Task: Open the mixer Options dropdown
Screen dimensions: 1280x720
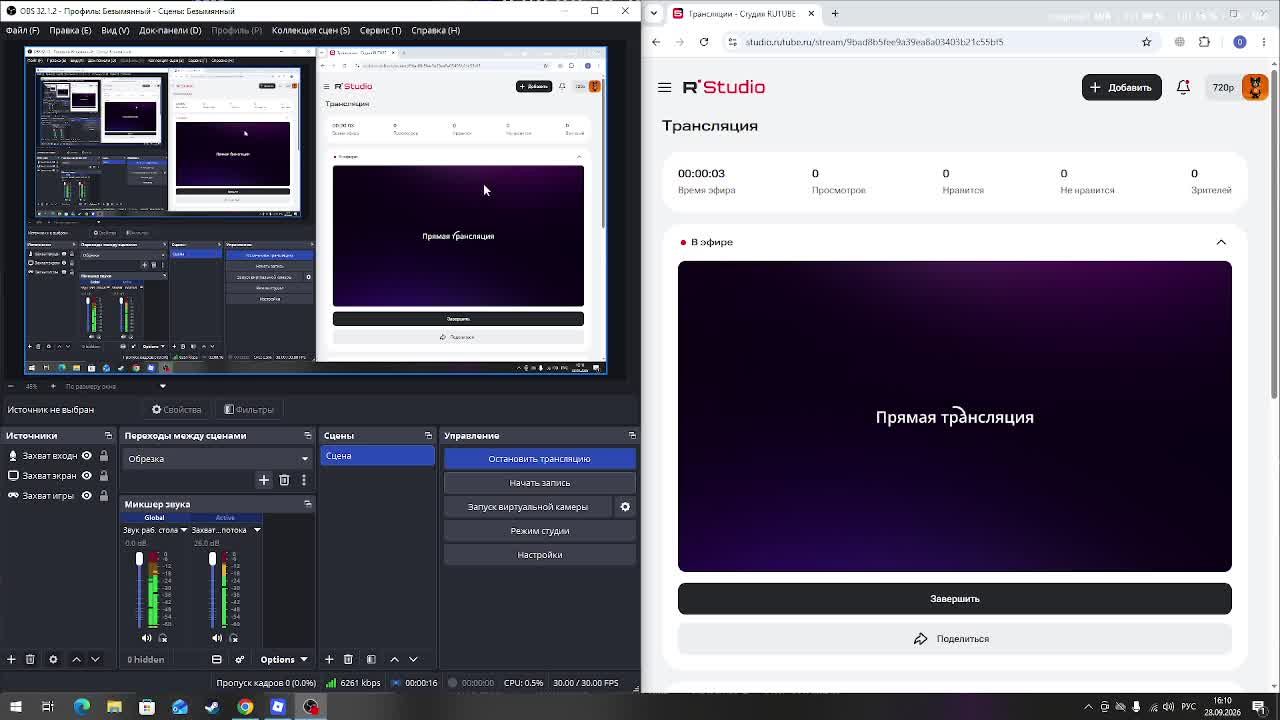Action: pos(284,660)
